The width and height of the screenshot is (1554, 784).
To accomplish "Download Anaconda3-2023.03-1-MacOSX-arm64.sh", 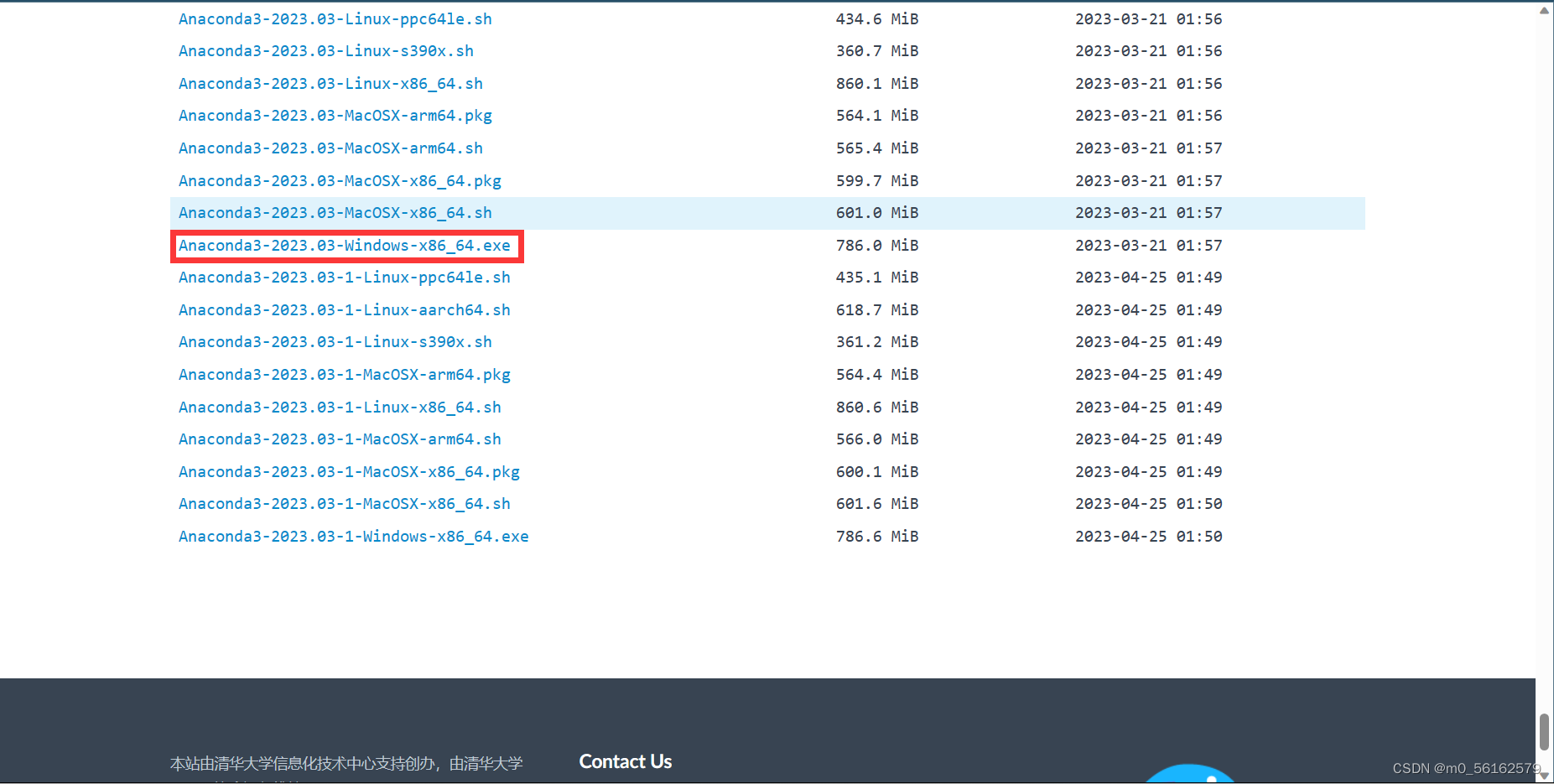I will click(x=340, y=439).
